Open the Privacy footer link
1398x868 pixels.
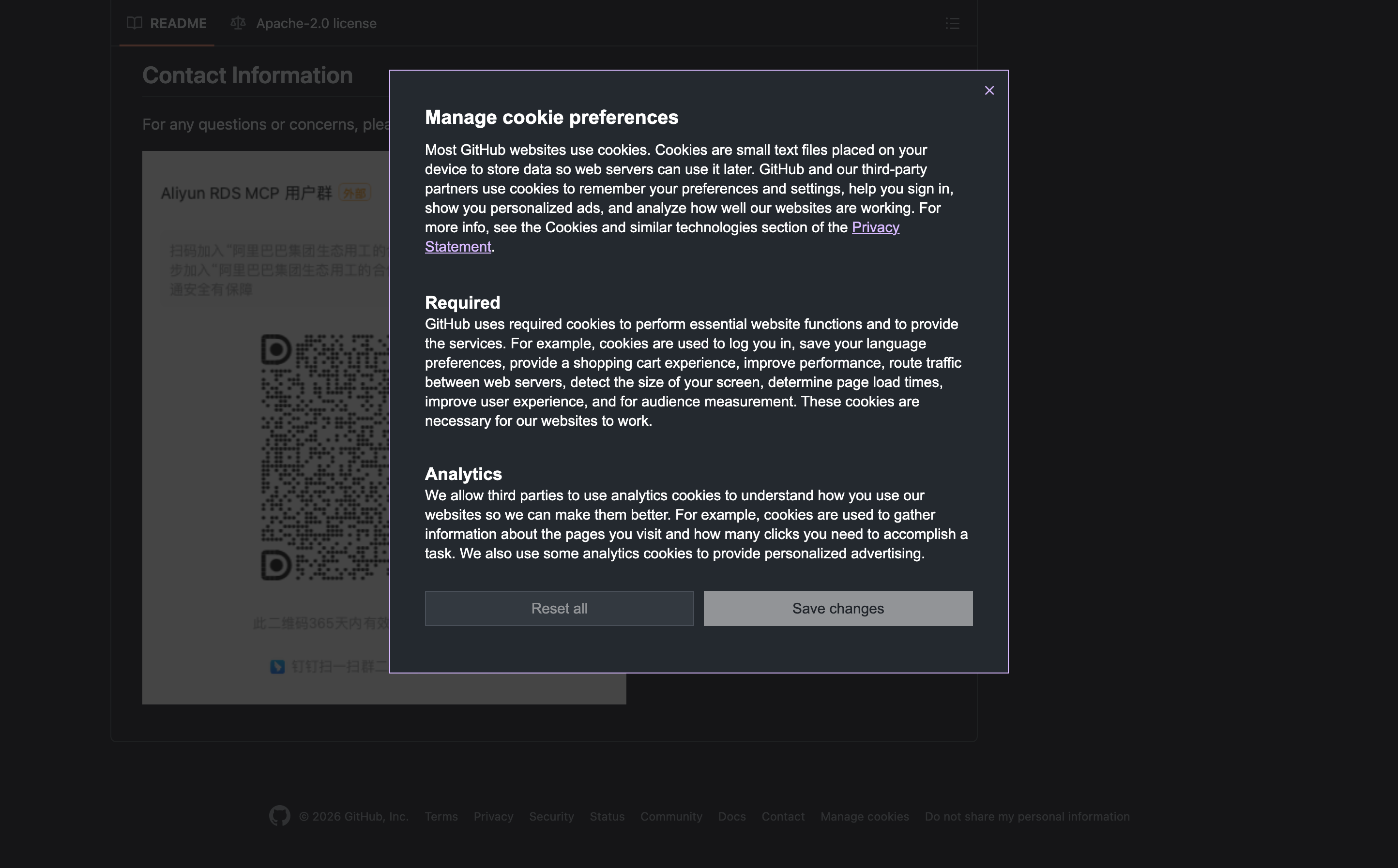493,816
